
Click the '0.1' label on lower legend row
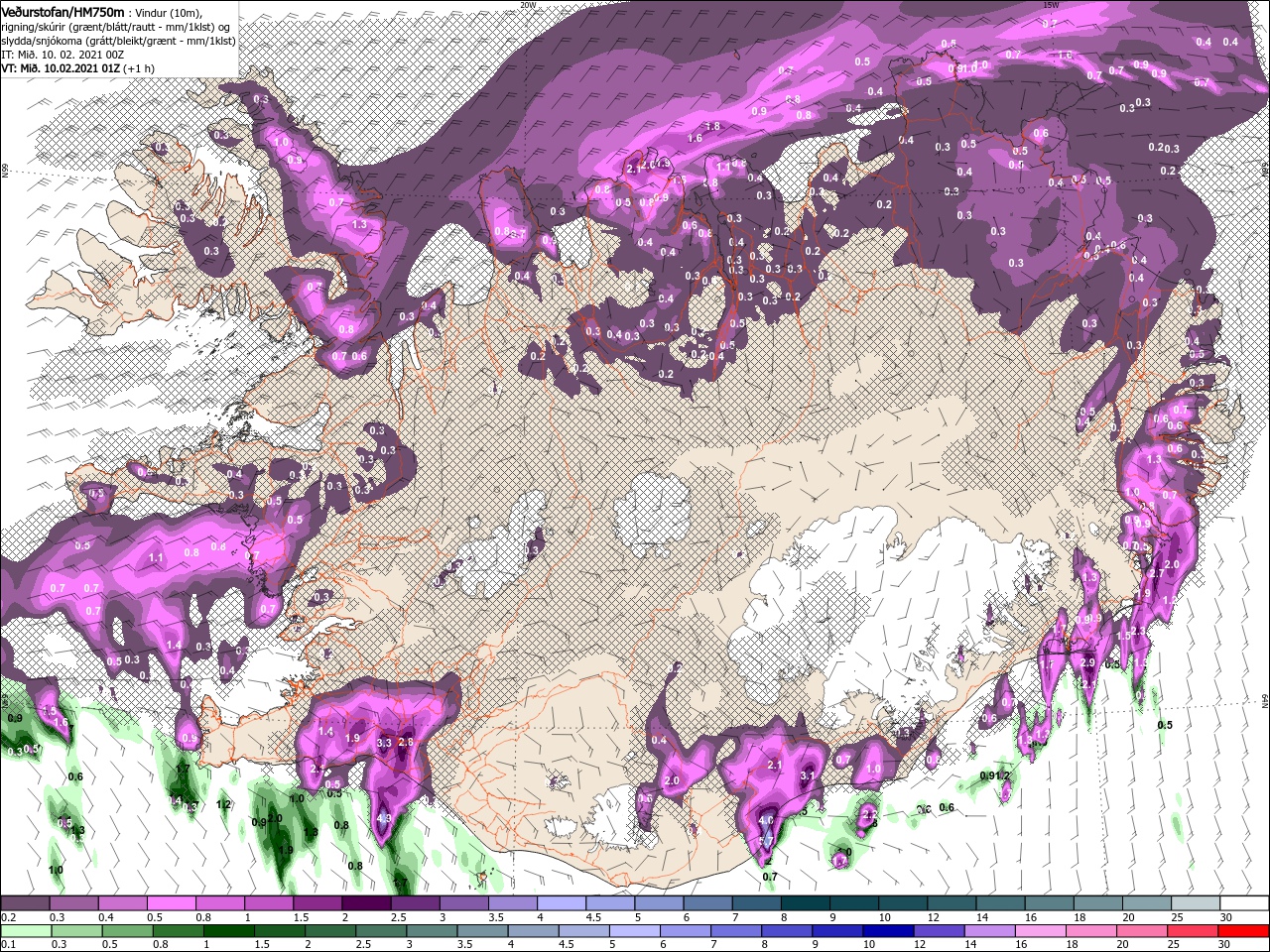coord(8,945)
